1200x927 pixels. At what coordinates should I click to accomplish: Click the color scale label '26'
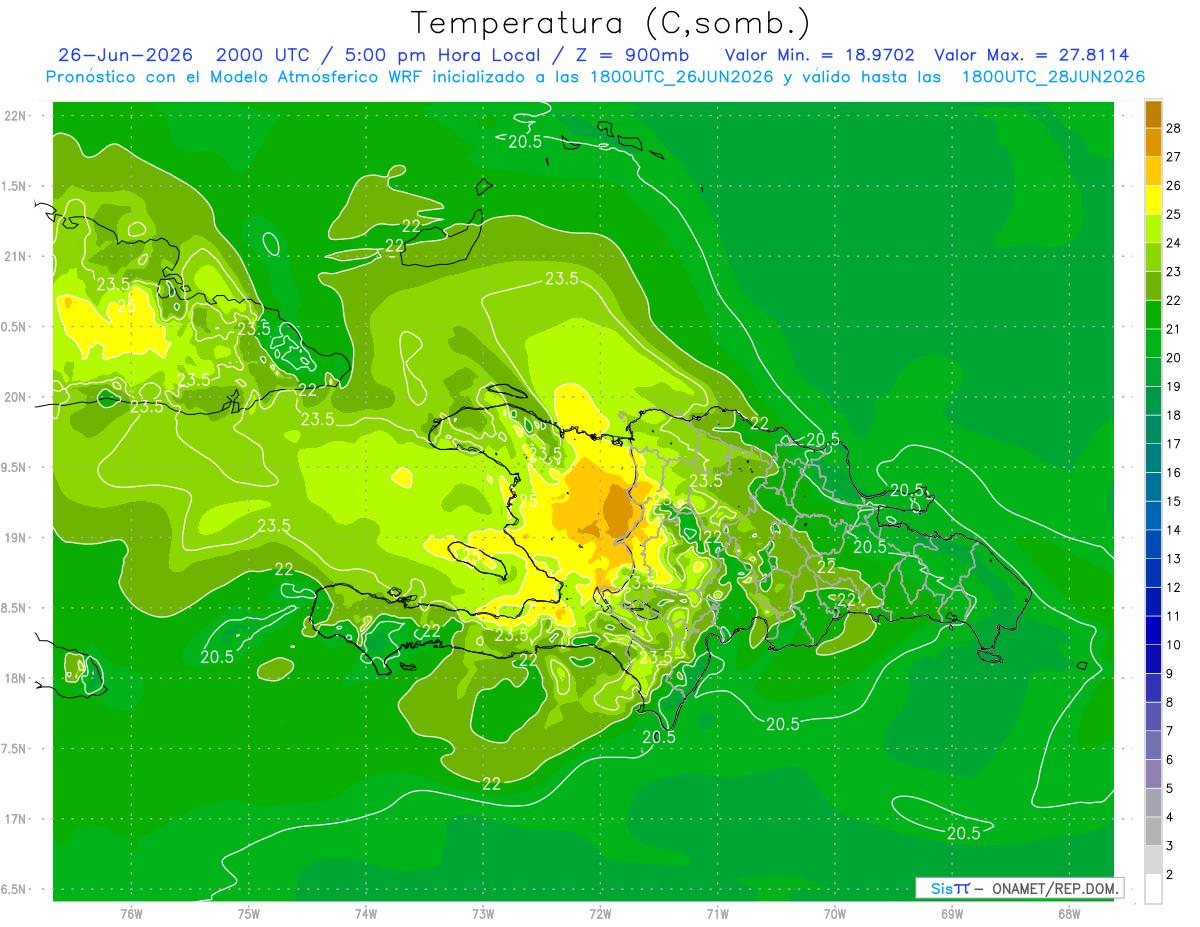[x=1174, y=185]
